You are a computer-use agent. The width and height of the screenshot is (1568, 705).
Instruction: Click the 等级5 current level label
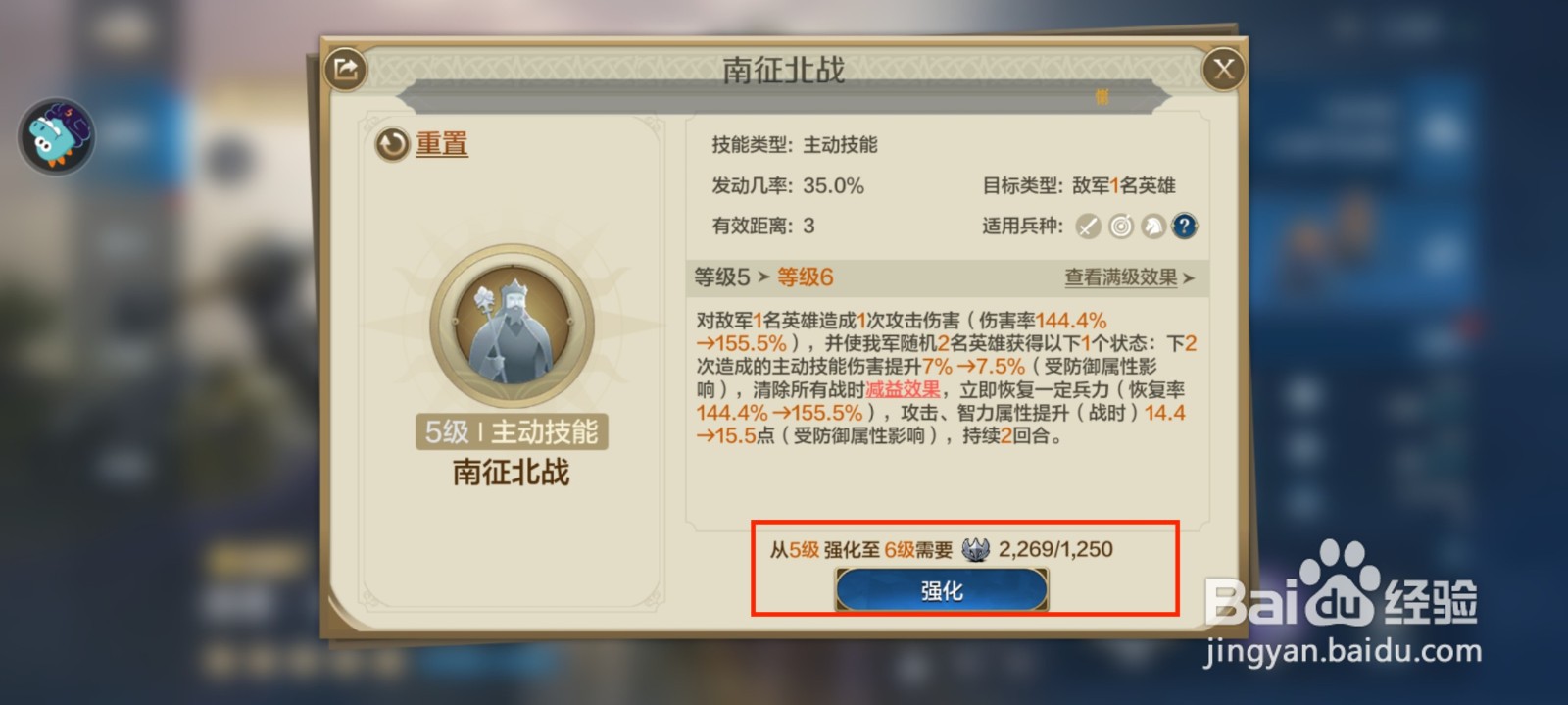(722, 277)
